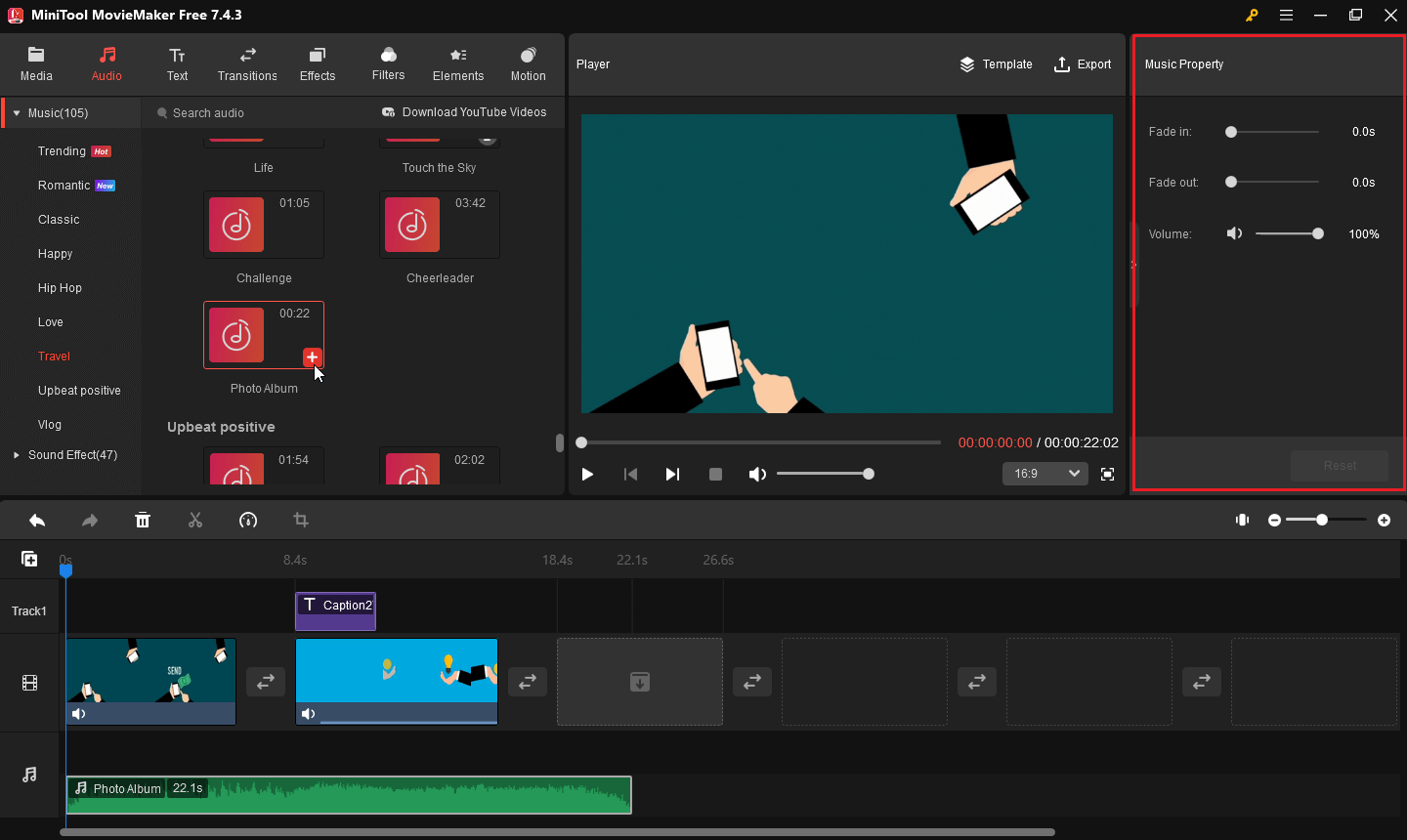Open the speed control tool
The width and height of the screenshot is (1407, 840).
(x=248, y=521)
